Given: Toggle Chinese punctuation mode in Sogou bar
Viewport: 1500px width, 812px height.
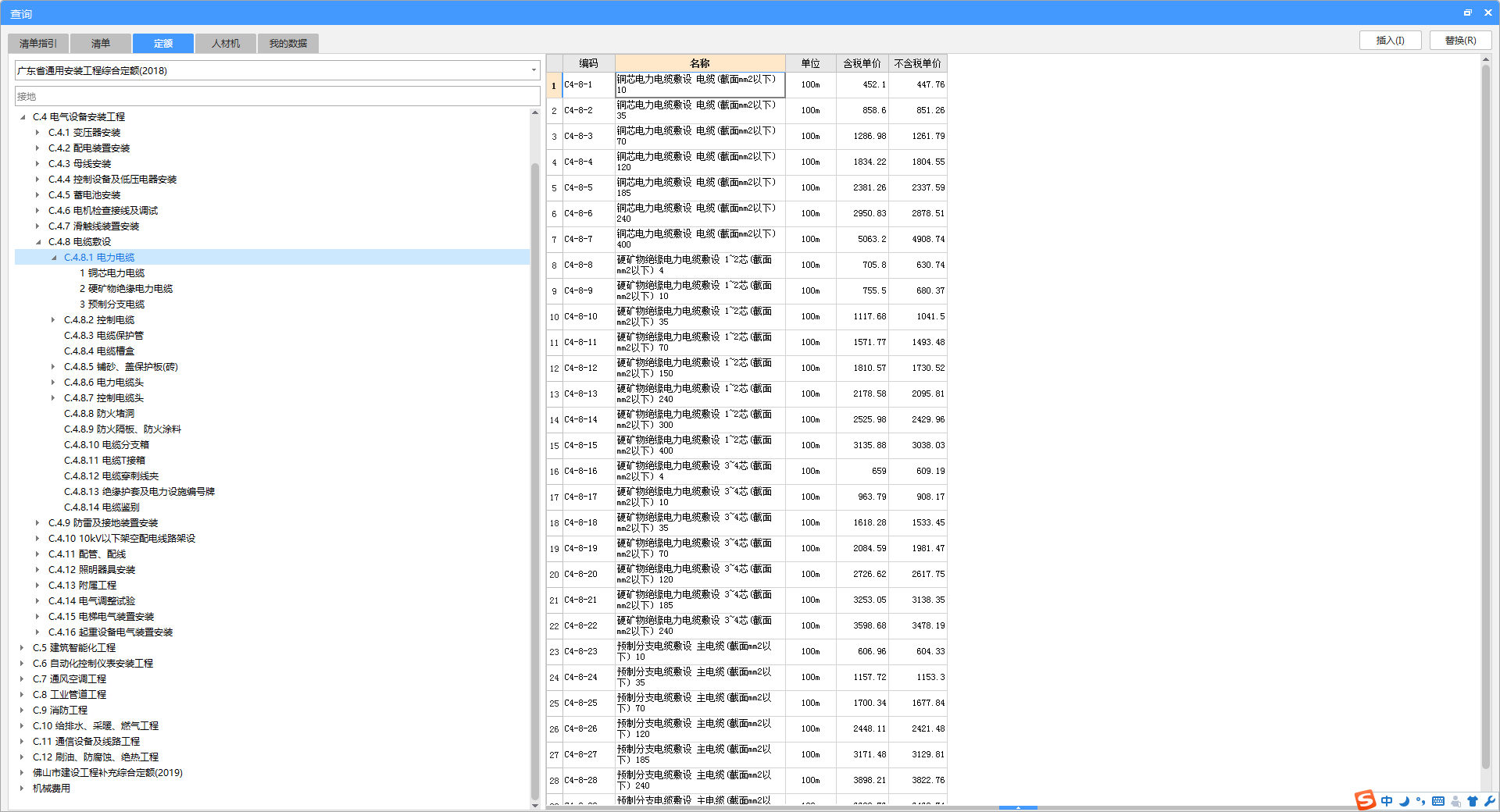Looking at the screenshot, I should point(1420,801).
